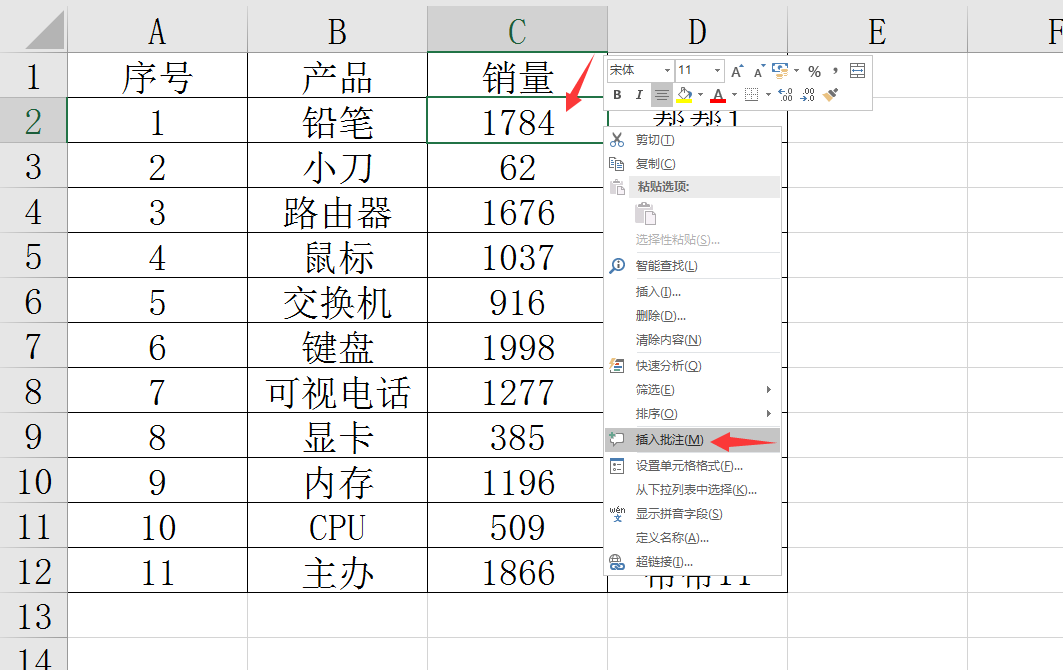Click the paste option clipboard icon

pos(645,214)
